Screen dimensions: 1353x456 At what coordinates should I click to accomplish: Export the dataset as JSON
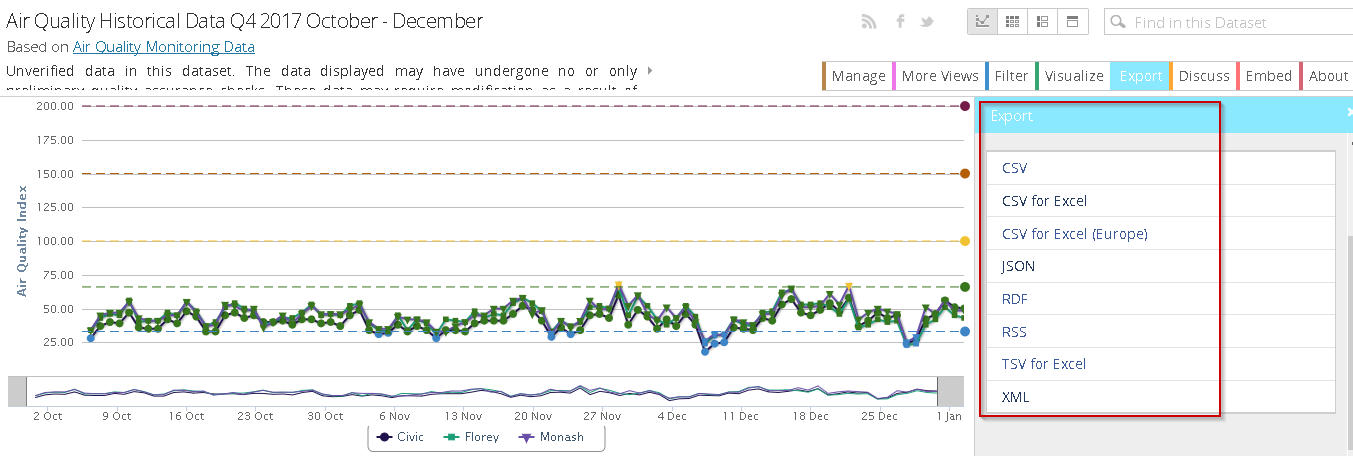pyautogui.click(x=1018, y=266)
